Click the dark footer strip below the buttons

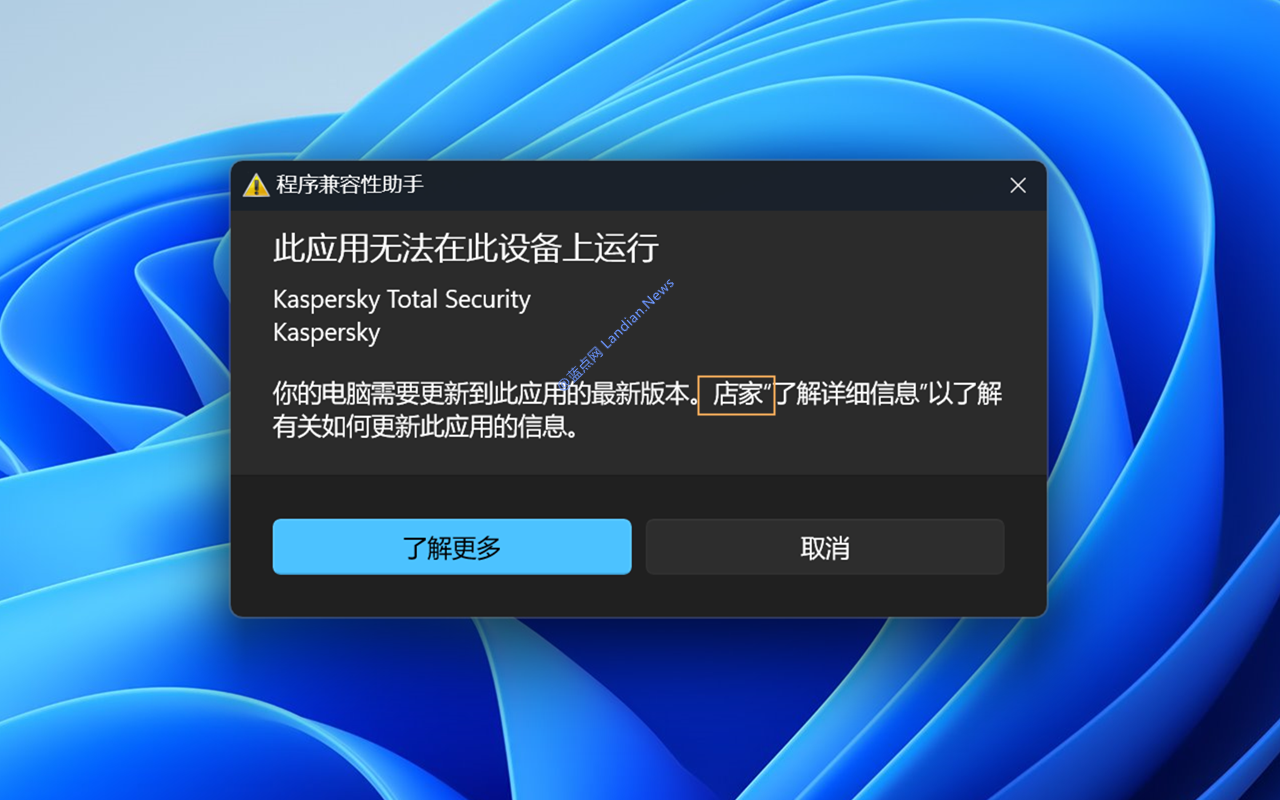pyautogui.click(x=638, y=596)
